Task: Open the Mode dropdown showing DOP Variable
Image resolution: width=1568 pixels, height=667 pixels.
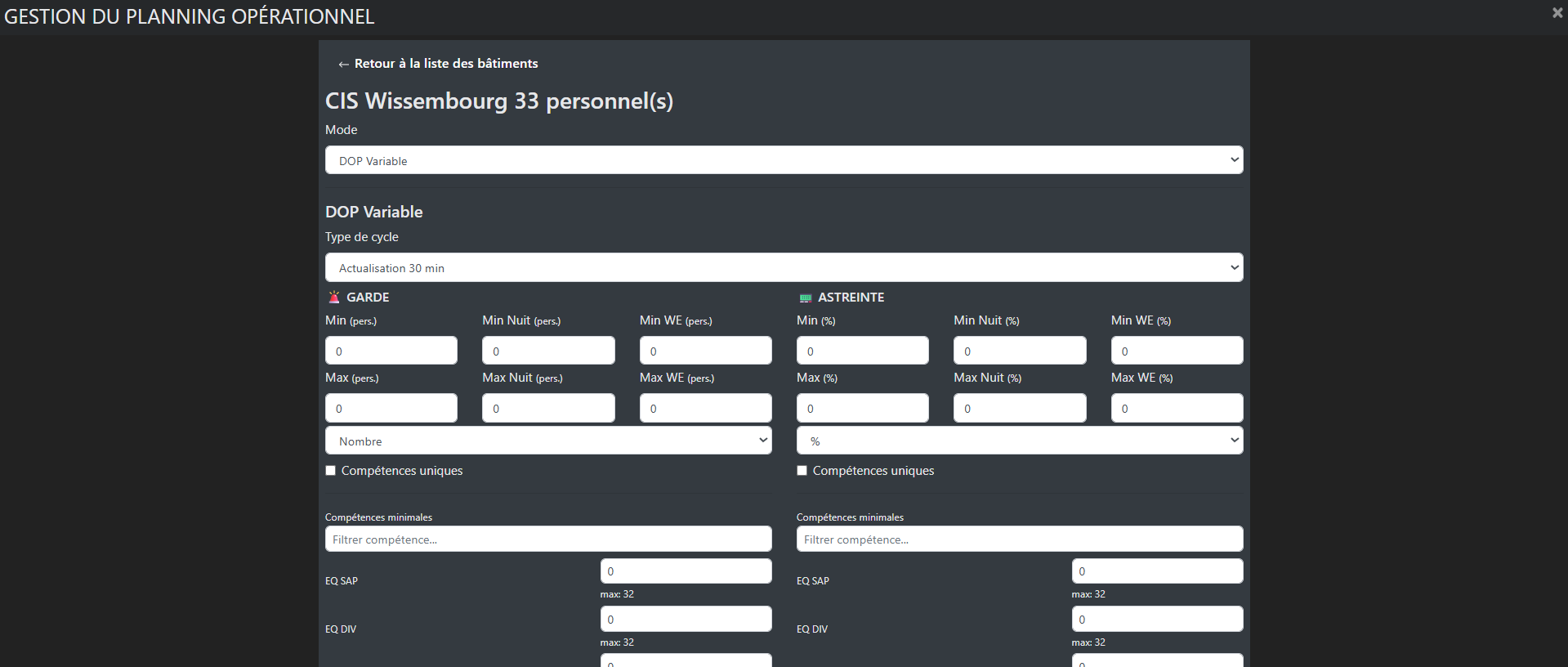Action: pos(784,160)
